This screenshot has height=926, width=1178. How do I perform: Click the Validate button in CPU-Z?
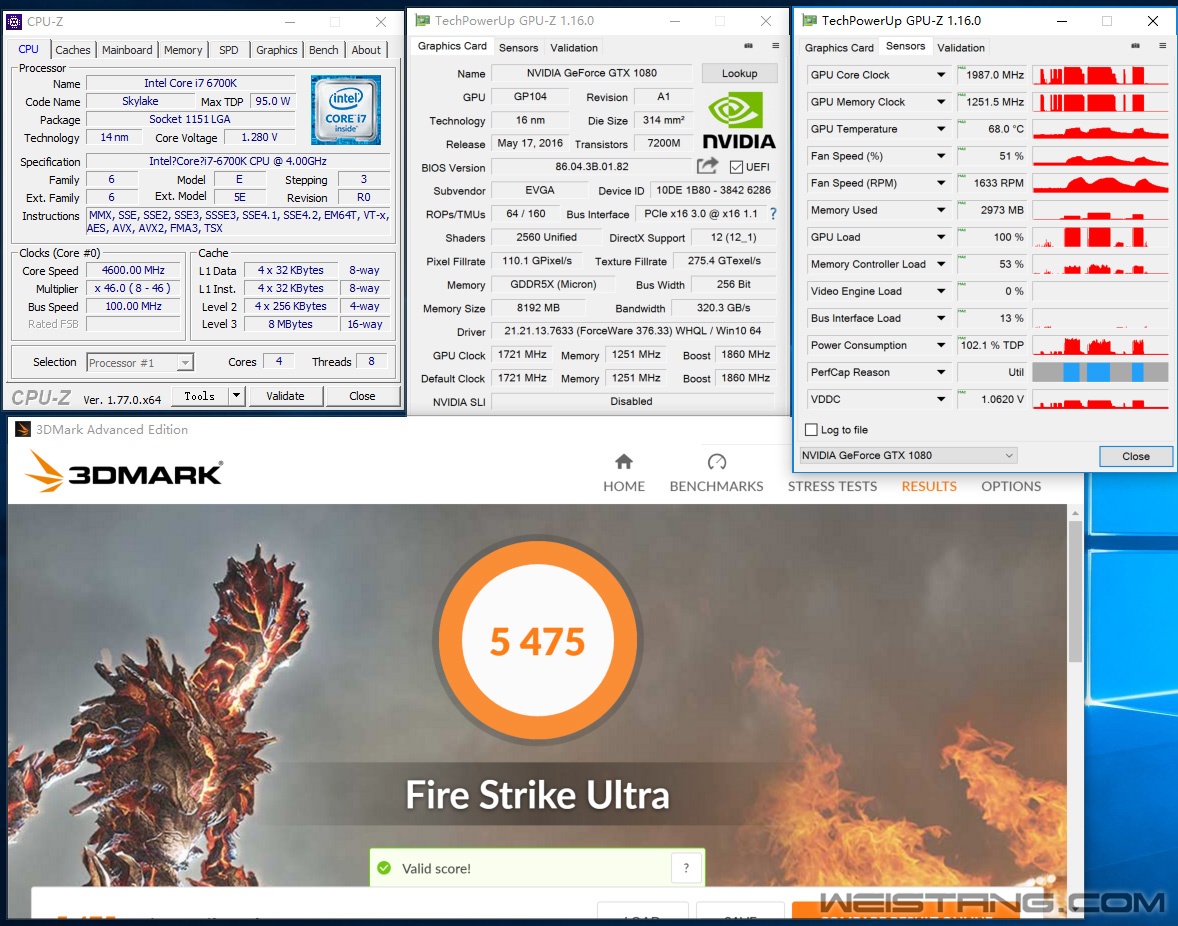click(x=286, y=396)
